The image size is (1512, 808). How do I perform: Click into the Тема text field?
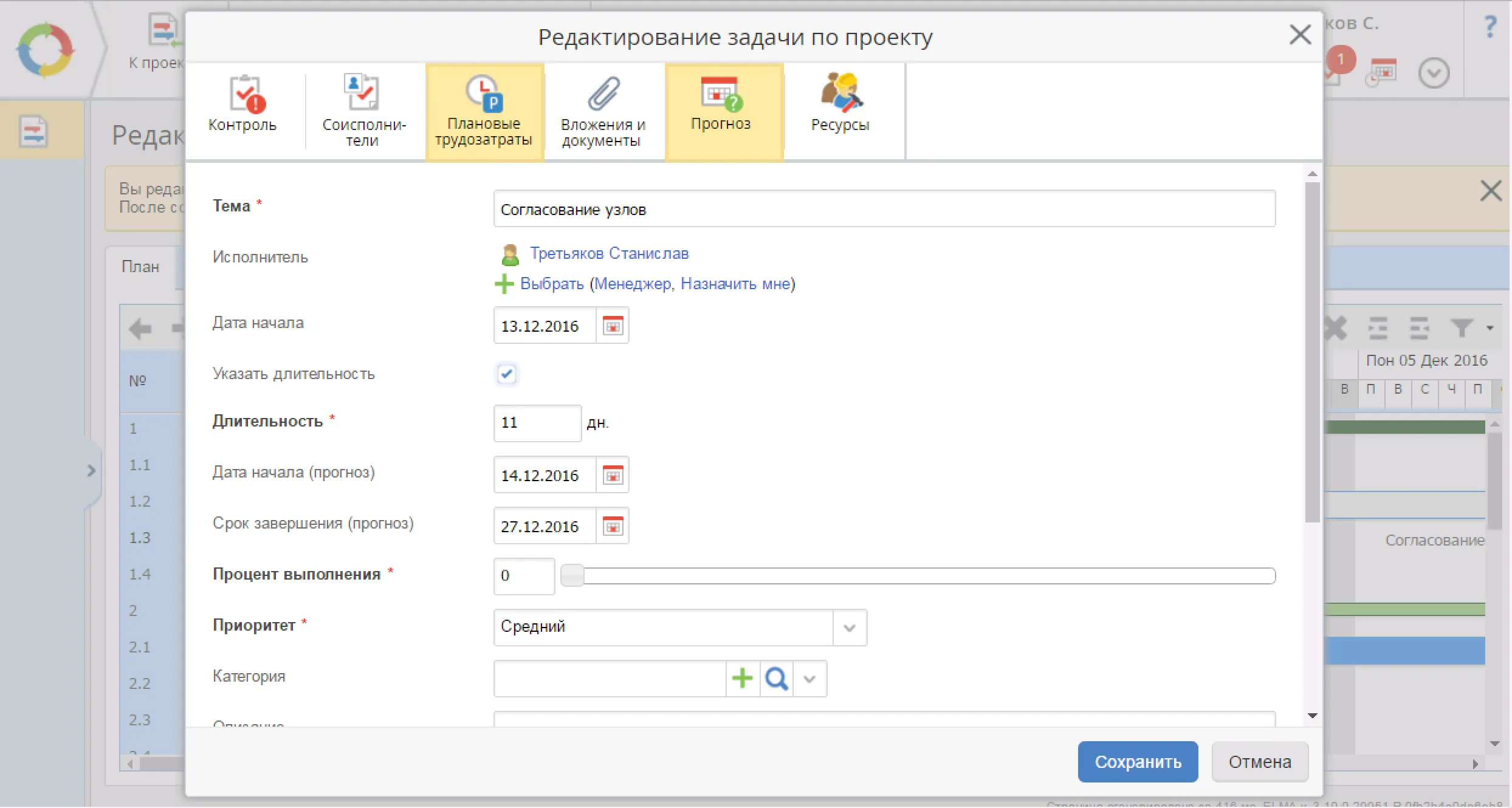(884, 210)
